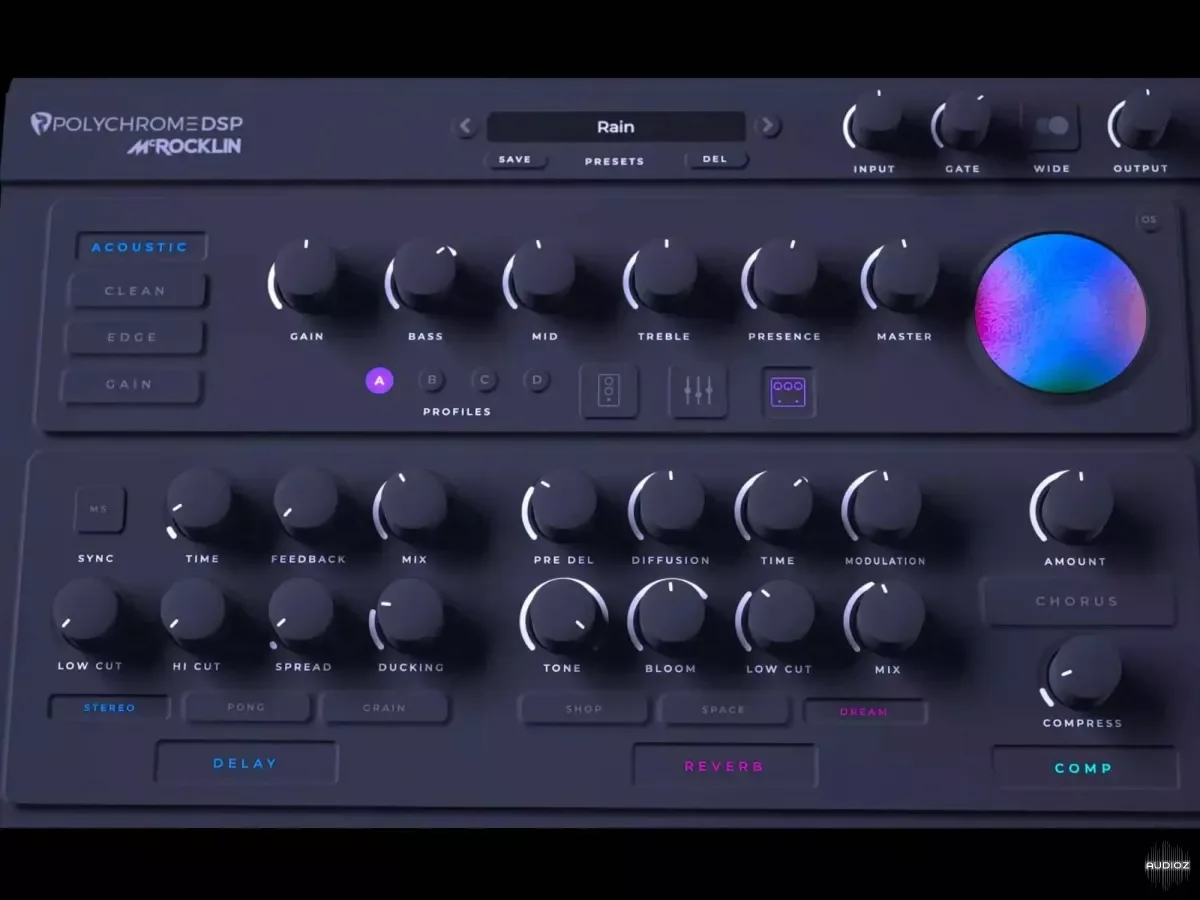Choose PONG delay mode
The height and width of the screenshot is (900, 1200).
(246, 707)
